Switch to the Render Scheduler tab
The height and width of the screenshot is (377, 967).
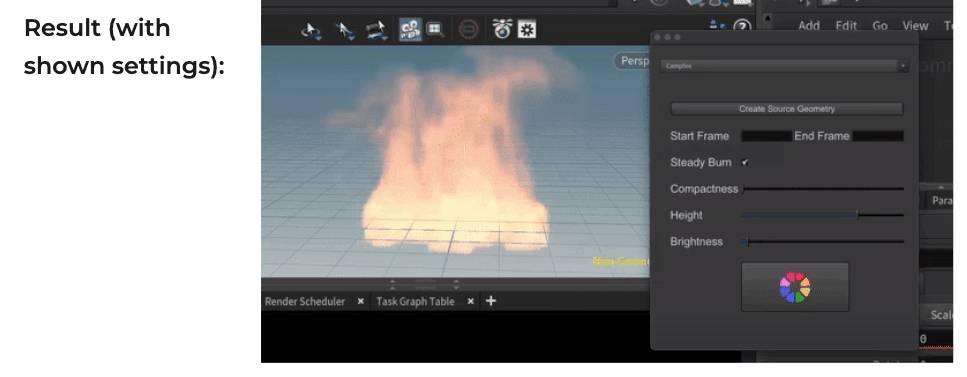[305, 302]
